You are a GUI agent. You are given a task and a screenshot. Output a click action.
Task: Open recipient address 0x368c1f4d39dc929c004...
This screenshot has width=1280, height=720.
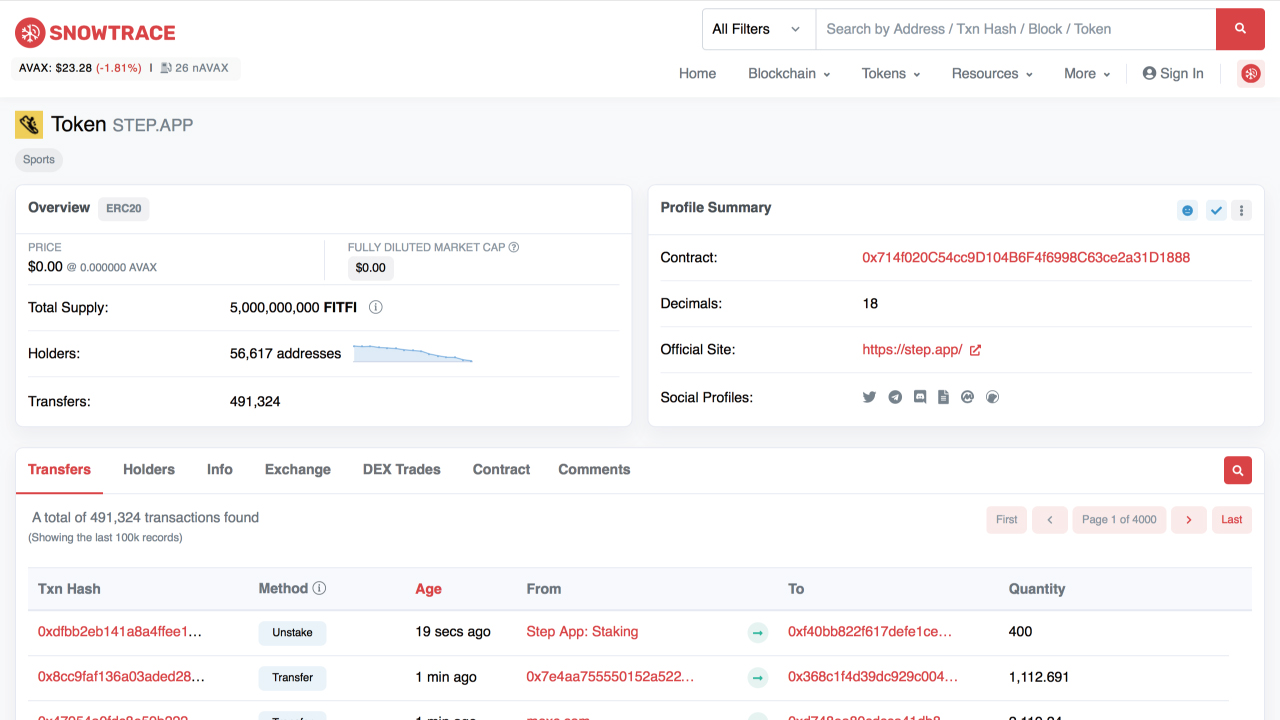pos(873,677)
